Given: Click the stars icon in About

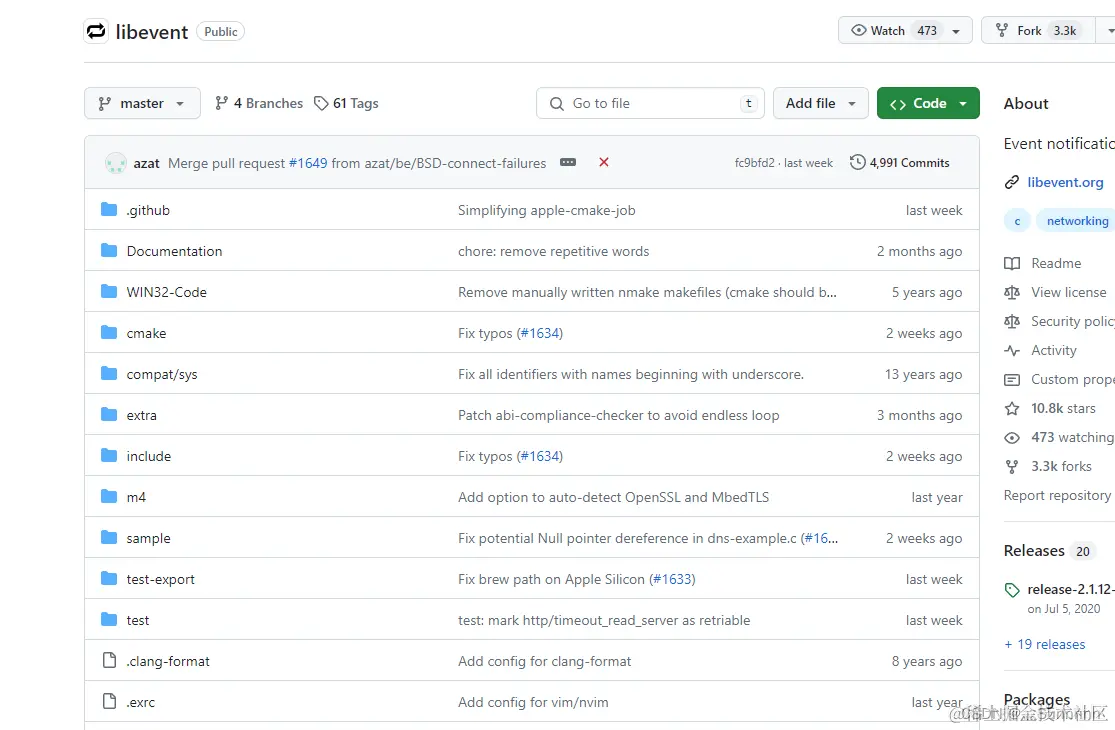Looking at the screenshot, I should coord(1012,408).
